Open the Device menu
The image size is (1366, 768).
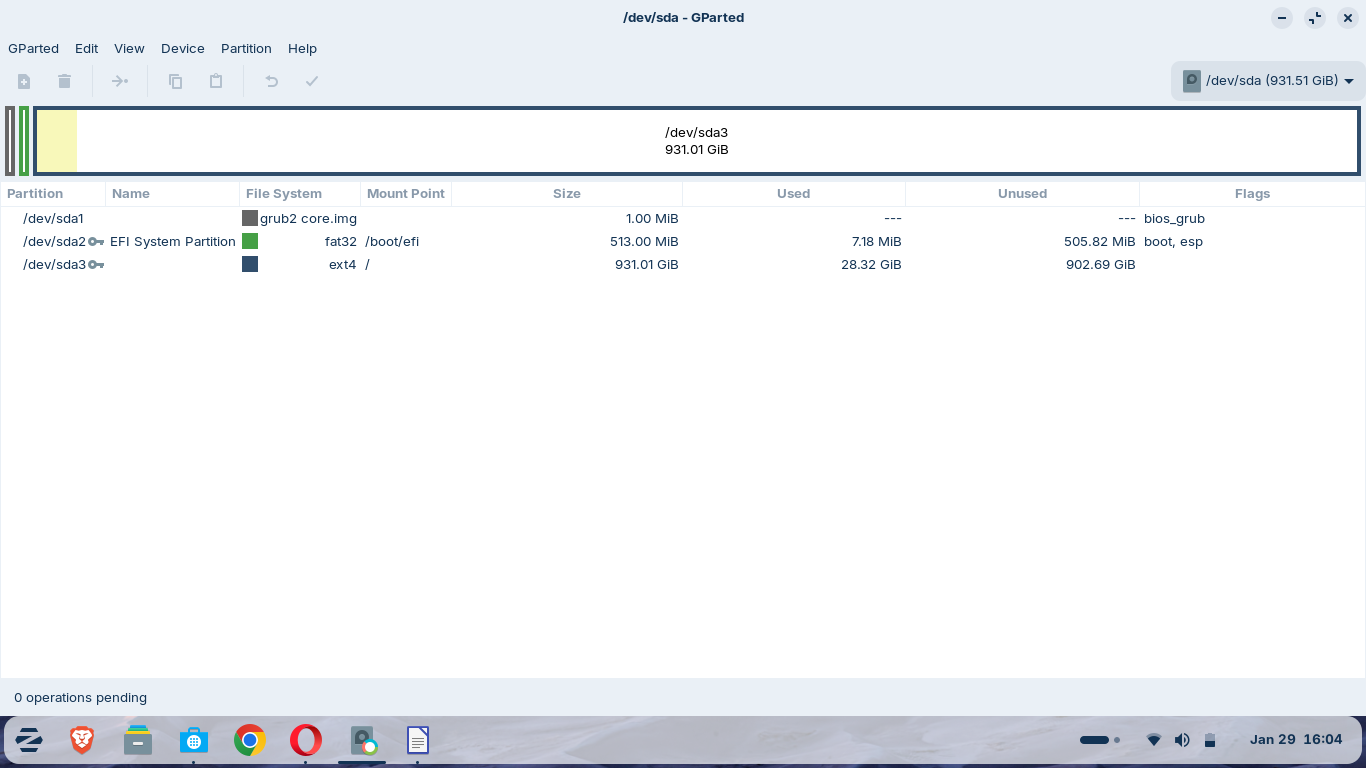(182, 48)
